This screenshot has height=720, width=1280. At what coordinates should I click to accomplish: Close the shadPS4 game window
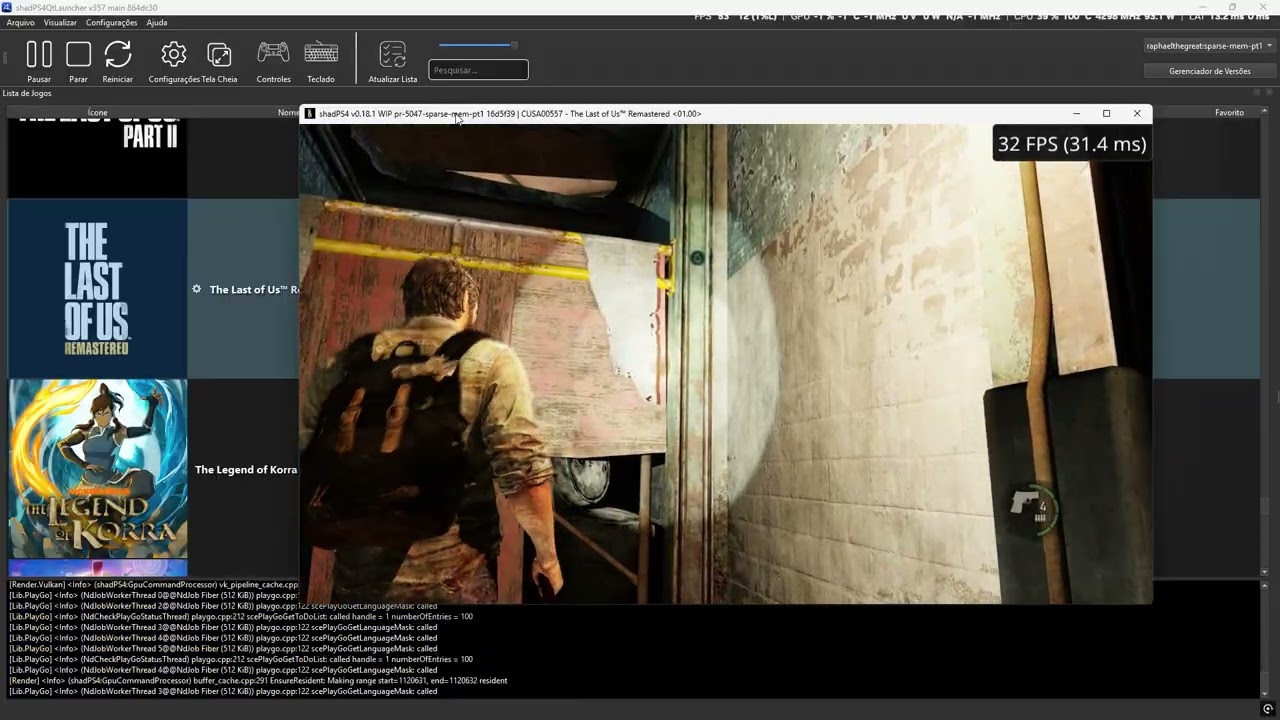[x=1137, y=113]
